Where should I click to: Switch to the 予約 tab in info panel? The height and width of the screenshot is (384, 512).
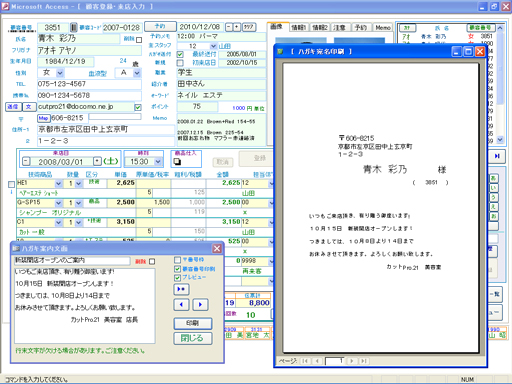pos(361,27)
